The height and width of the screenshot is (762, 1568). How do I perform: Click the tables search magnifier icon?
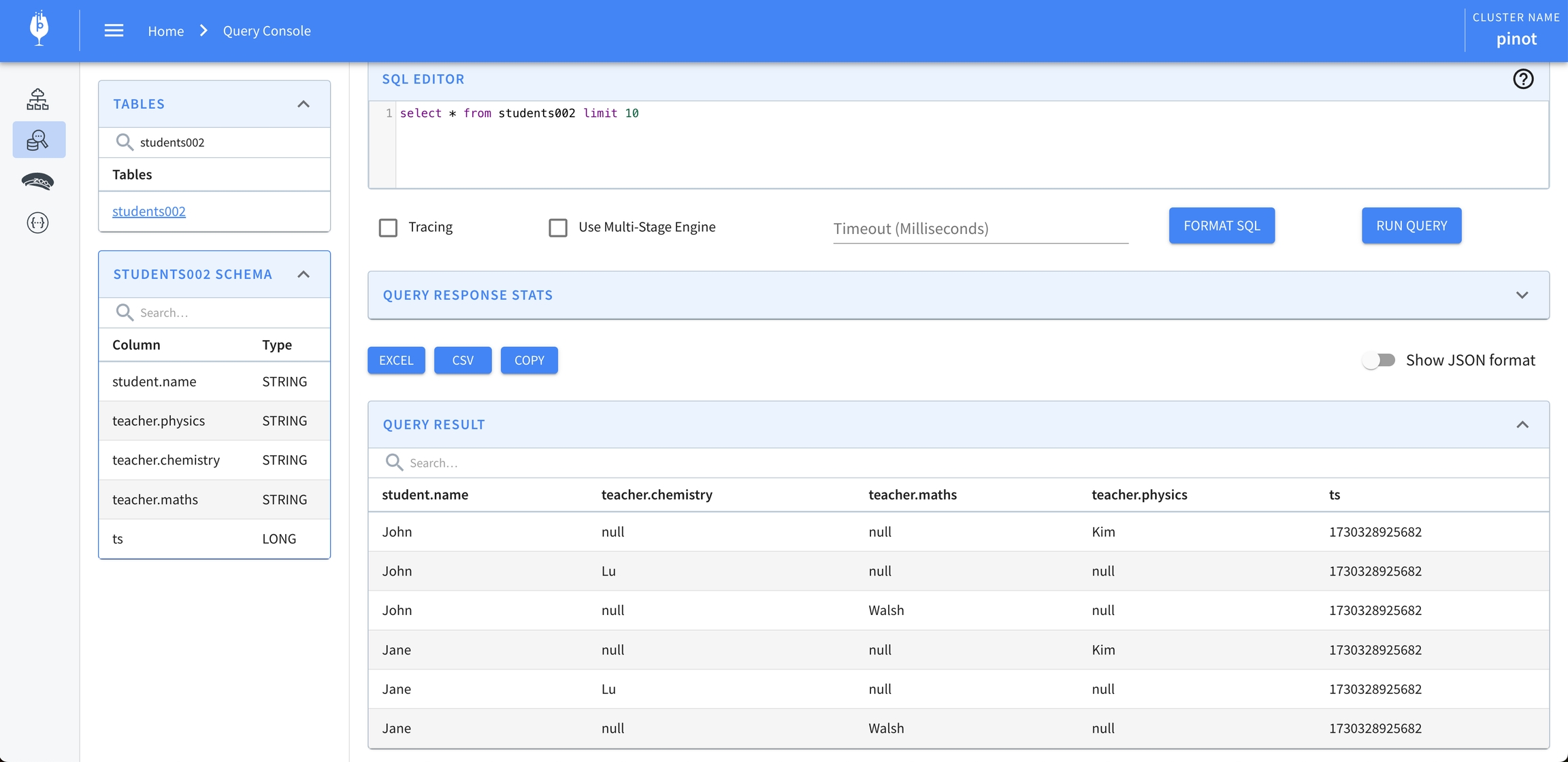coord(124,142)
